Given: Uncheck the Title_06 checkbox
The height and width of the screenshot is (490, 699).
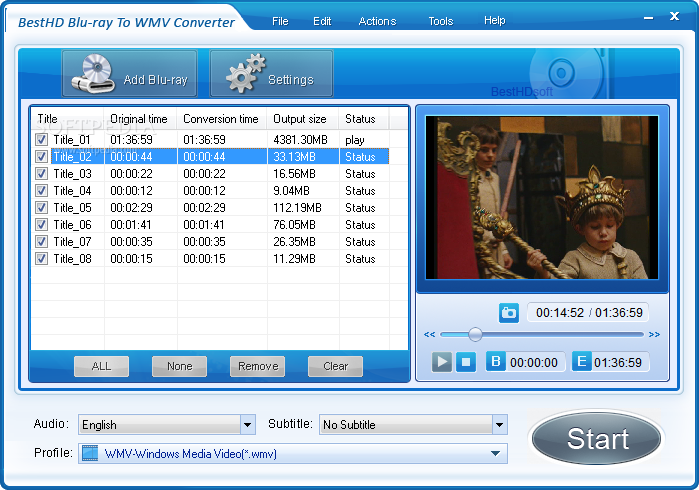Looking at the screenshot, I should pos(41,224).
